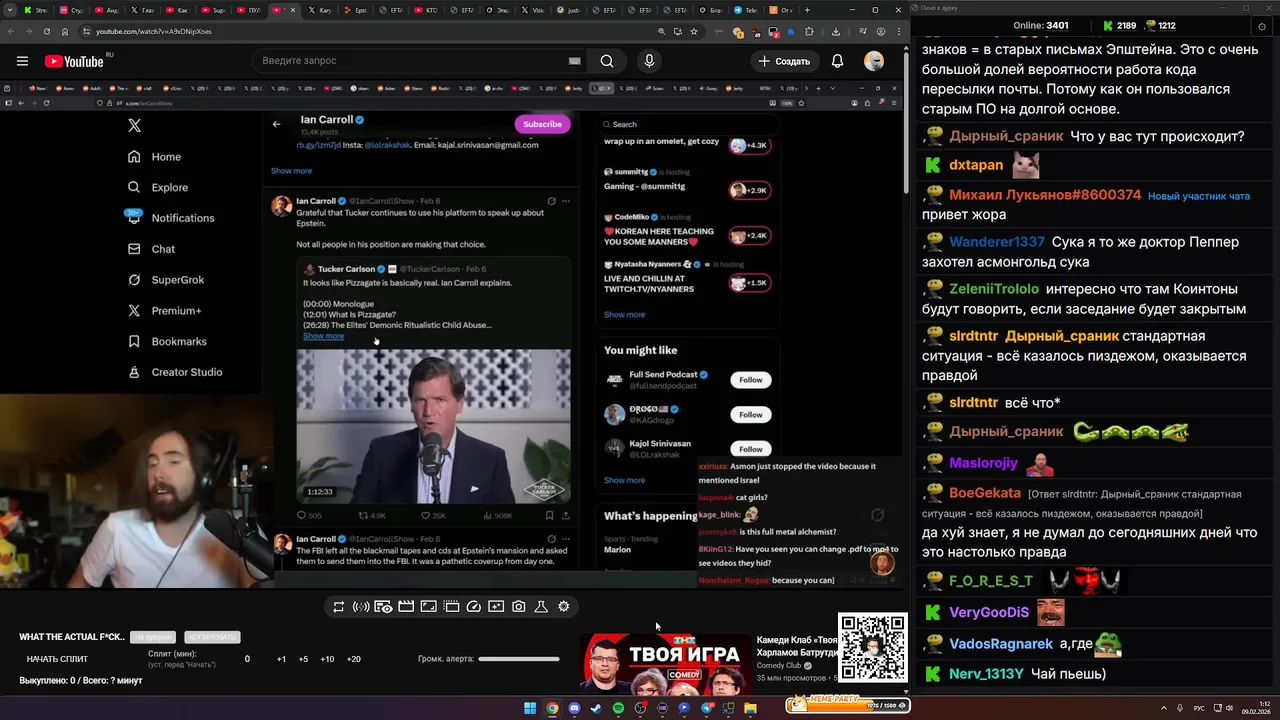
Task: Click the '+1' split minutes button
Action: point(281,659)
